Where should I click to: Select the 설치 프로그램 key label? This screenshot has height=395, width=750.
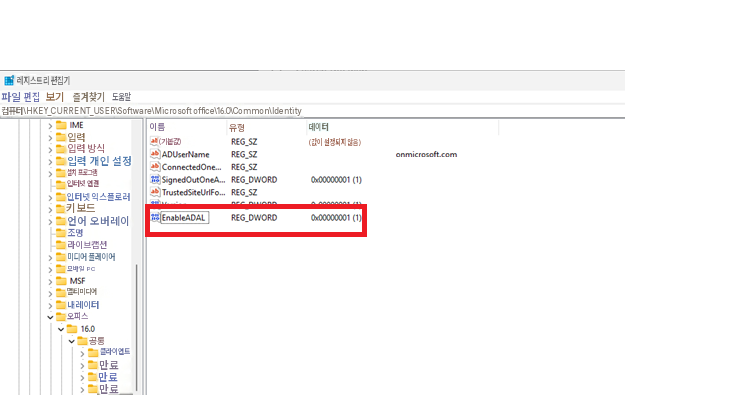tap(82, 173)
